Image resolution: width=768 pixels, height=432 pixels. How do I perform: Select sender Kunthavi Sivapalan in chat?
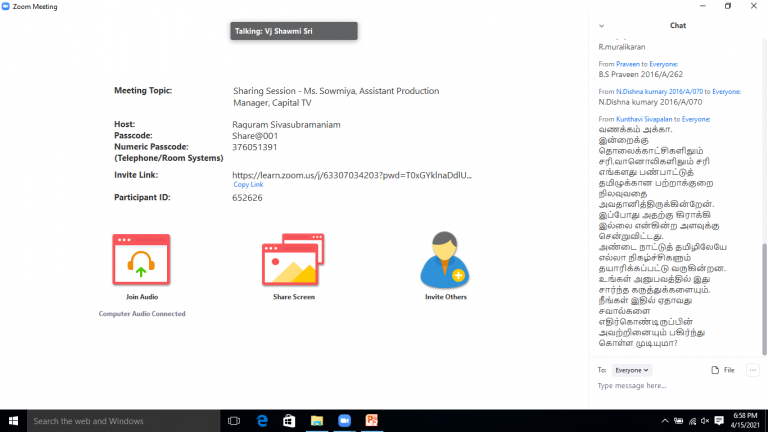pos(644,119)
